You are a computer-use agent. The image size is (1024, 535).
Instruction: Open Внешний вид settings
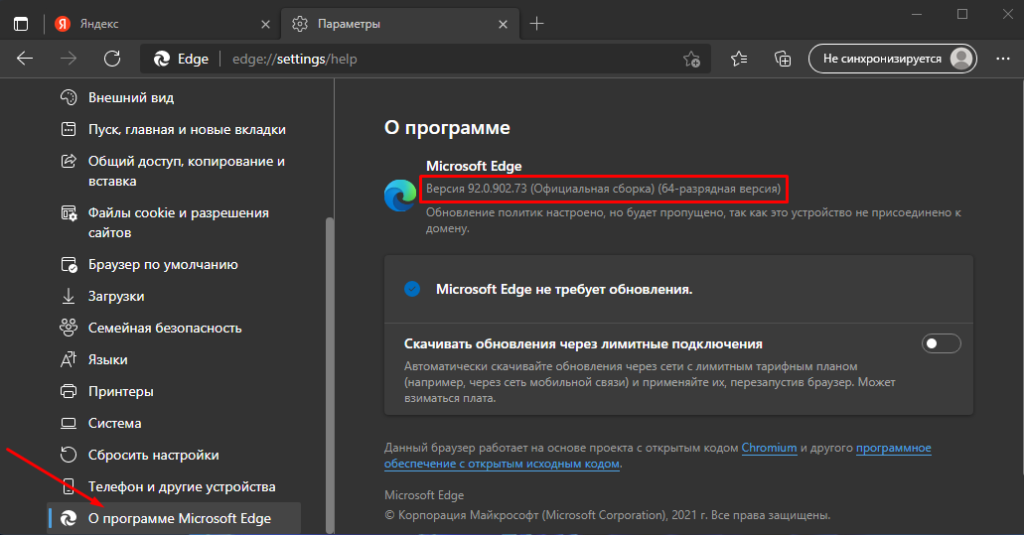click(x=176, y=97)
